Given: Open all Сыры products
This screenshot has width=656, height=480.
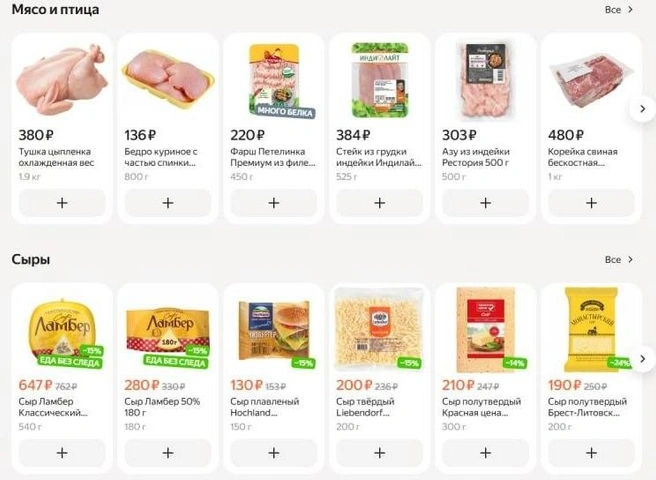Looking at the screenshot, I should point(618,260).
